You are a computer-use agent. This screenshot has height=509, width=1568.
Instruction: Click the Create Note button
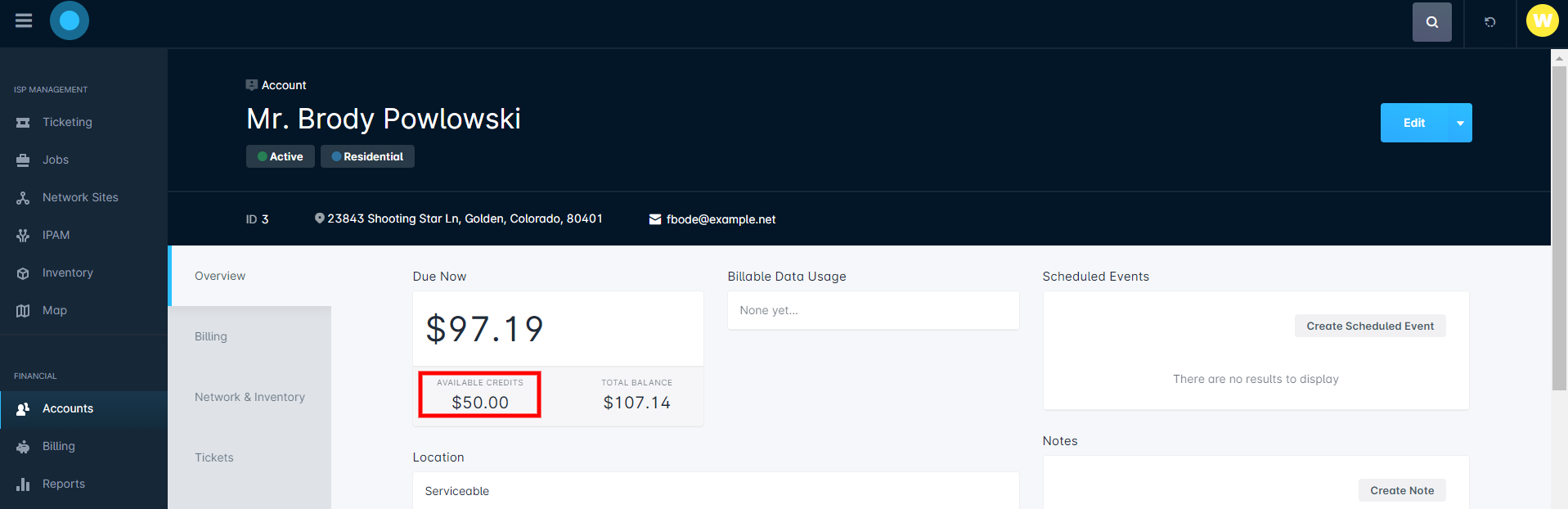pos(1402,490)
